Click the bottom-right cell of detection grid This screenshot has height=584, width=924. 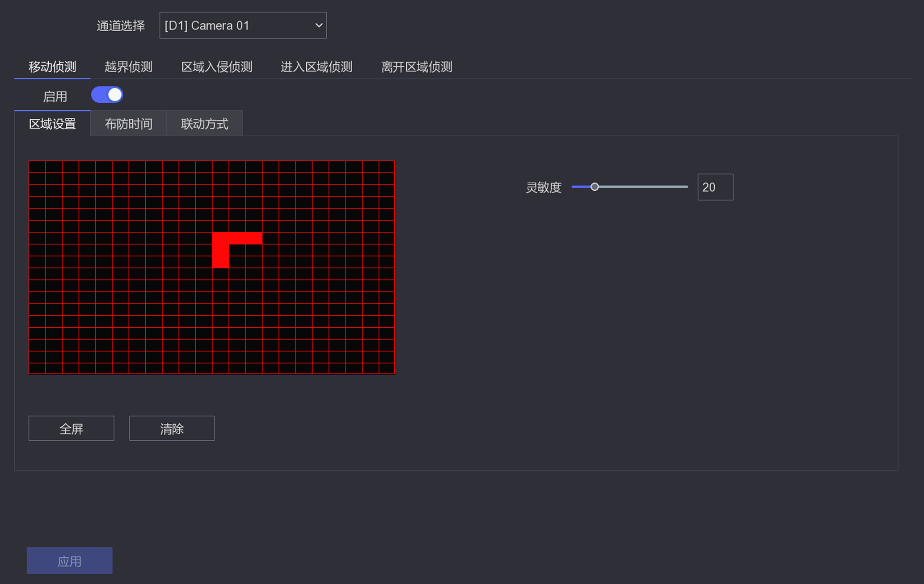[387, 368]
